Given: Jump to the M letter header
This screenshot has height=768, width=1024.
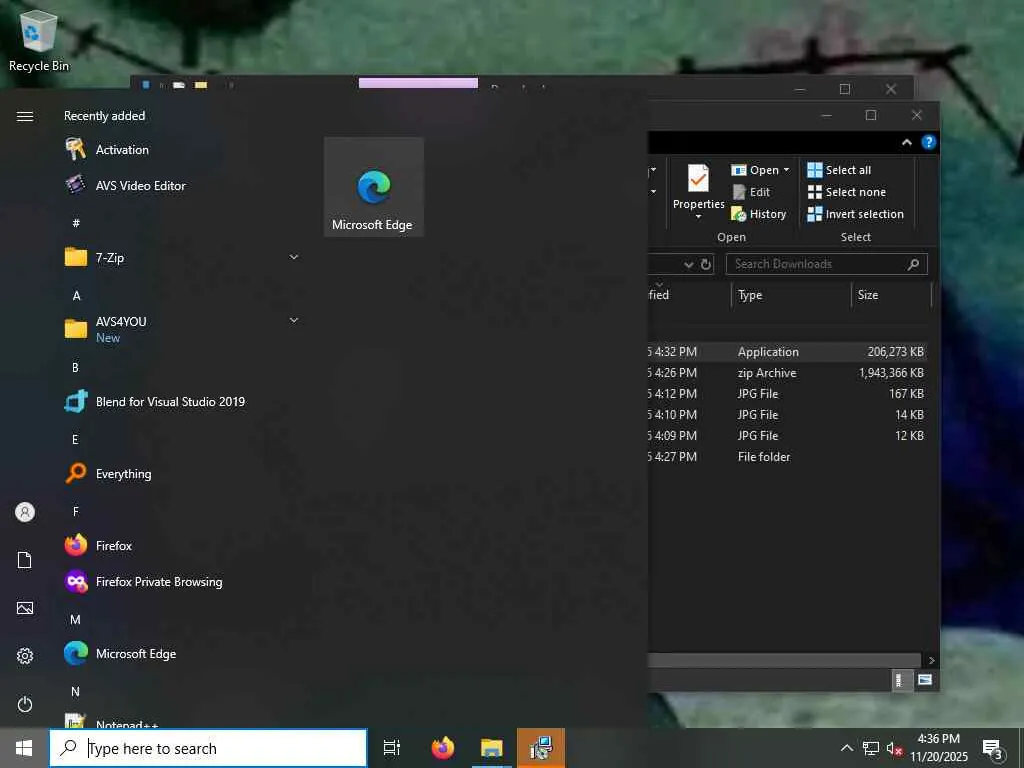Looking at the screenshot, I should [x=75, y=620].
